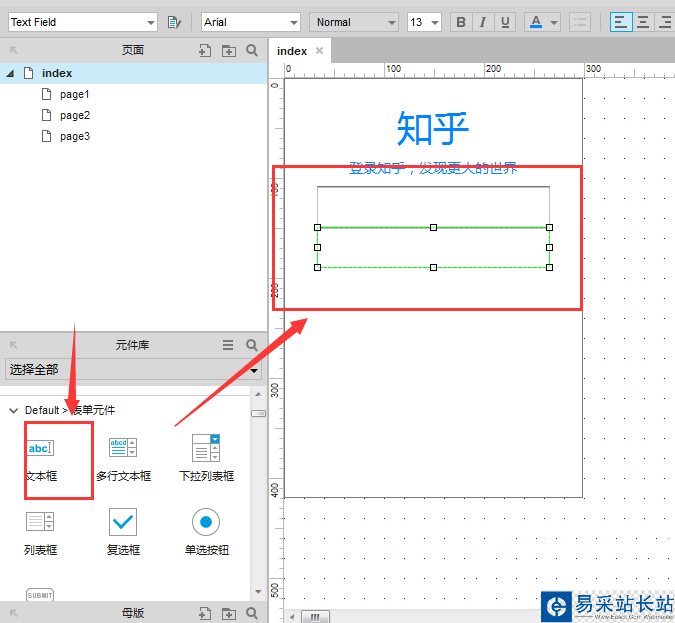Viewport: 675px width, 623px height.
Task: Open the Normal font weight dropdown
Action: click(x=353, y=22)
